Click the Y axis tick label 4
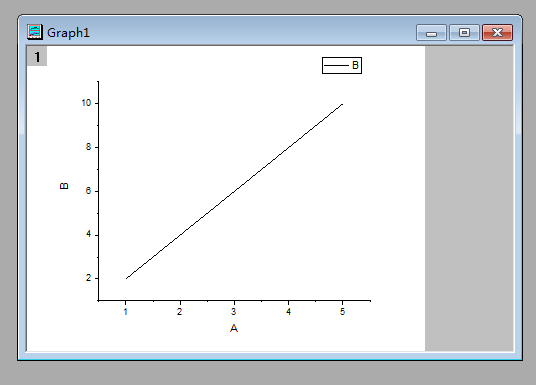The width and height of the screenshot is (536, 385). (x=89, y=234)
